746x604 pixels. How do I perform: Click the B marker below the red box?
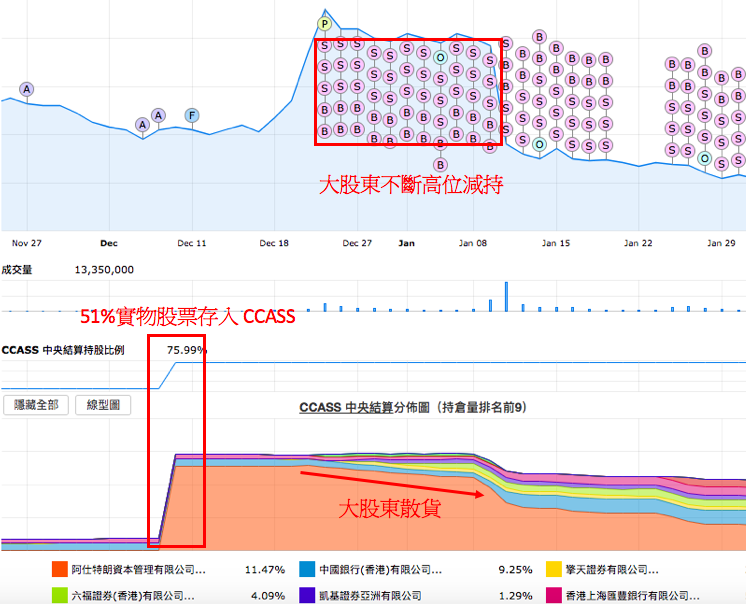pyautogui.click(x=440, y=164)
